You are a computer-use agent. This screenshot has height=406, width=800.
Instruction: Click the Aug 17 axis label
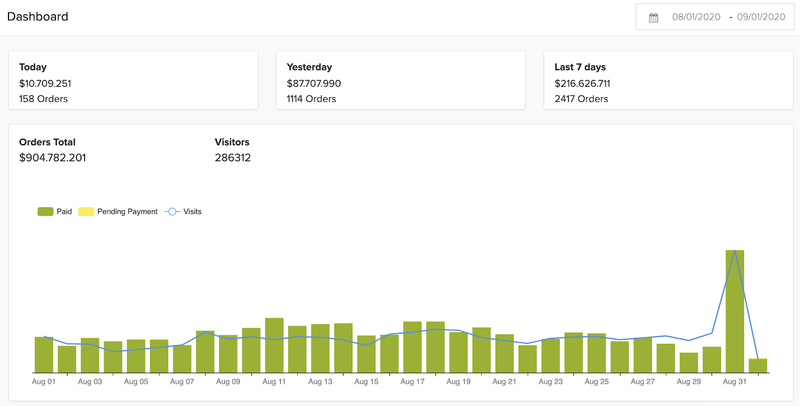(412, 382)
